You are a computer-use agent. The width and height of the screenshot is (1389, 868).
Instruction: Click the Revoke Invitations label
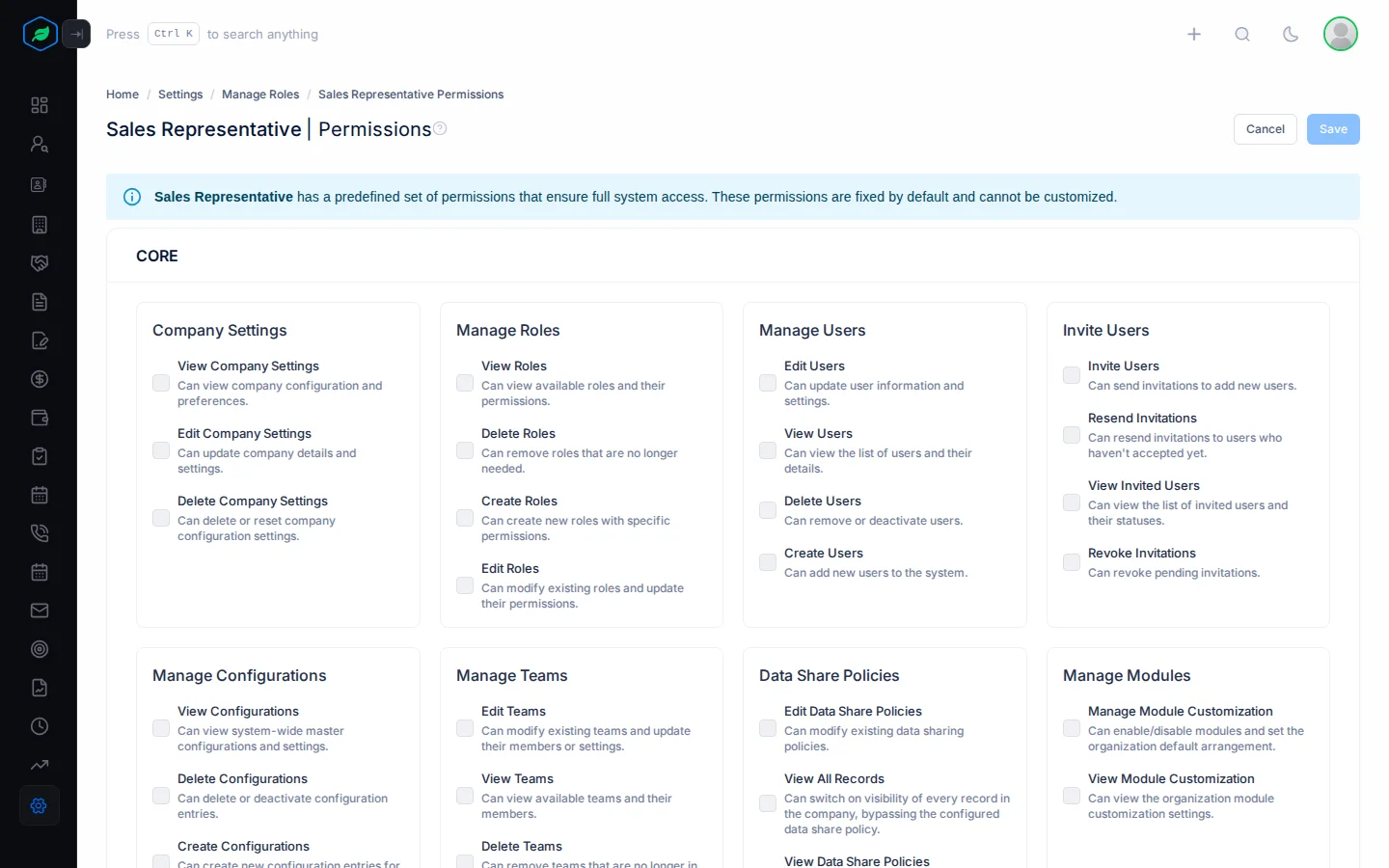coord(1142,553)
